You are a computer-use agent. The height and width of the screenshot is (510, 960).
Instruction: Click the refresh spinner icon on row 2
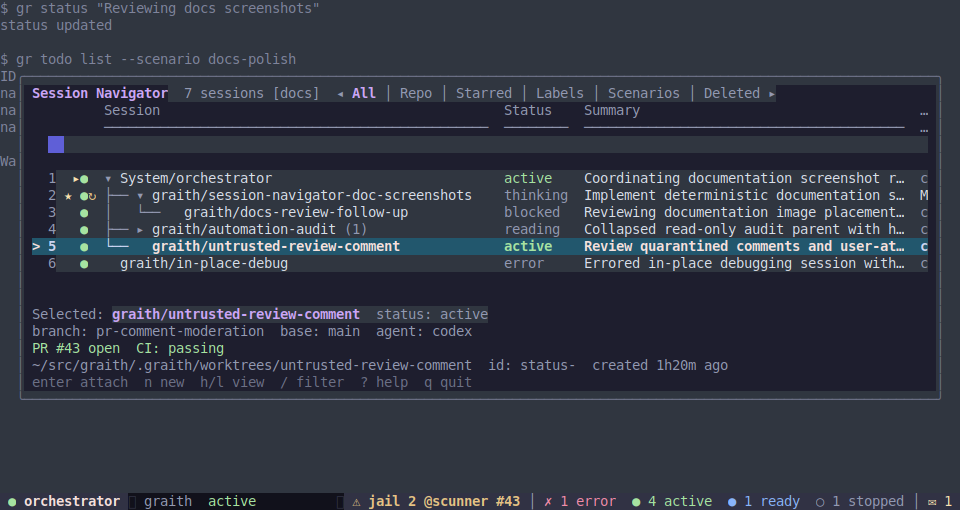point(92,196)
